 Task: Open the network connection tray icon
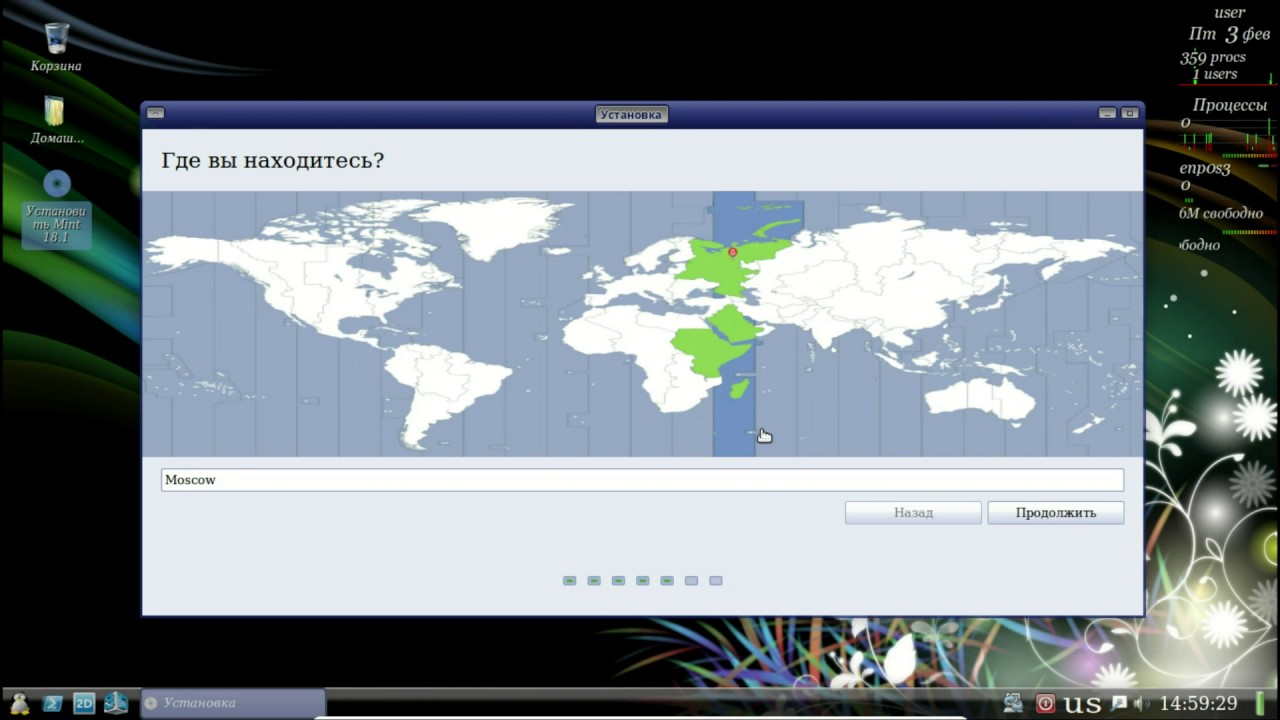pos(1013,703)
